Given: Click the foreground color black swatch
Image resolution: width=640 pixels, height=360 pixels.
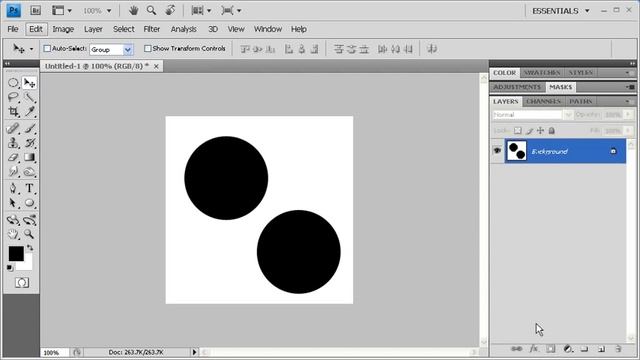Looking at the screenshot, I should click(x=16, y=253).
